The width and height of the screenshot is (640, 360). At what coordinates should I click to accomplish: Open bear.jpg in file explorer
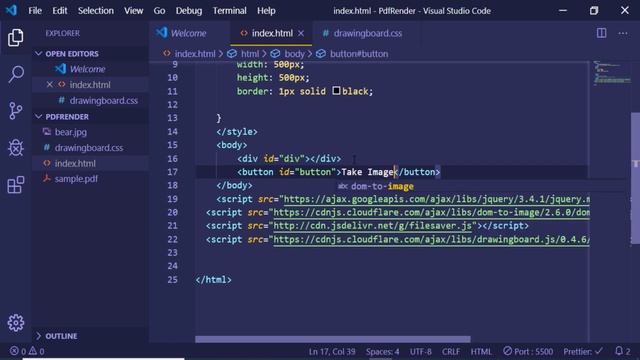71,132
